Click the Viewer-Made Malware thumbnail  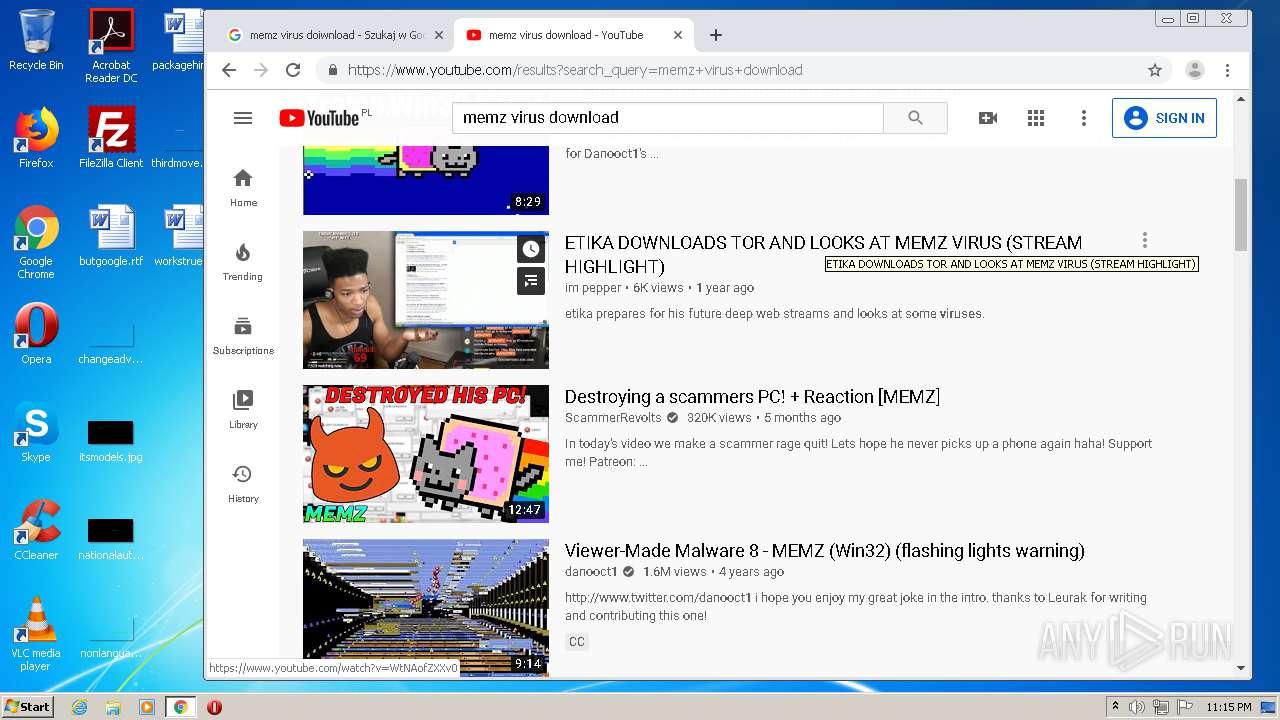coord(426,608)
